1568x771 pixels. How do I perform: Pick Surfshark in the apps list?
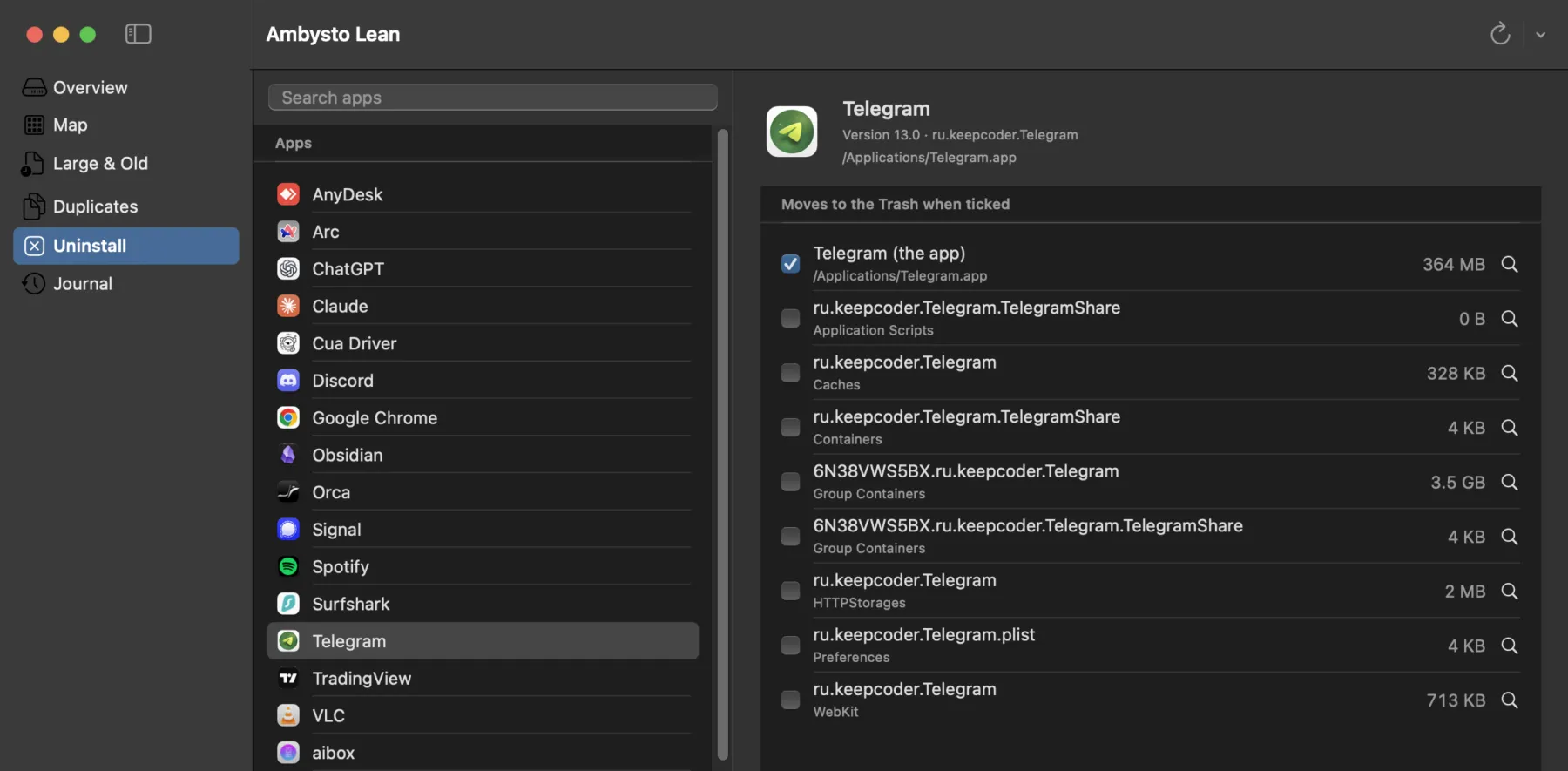point(483,604)
